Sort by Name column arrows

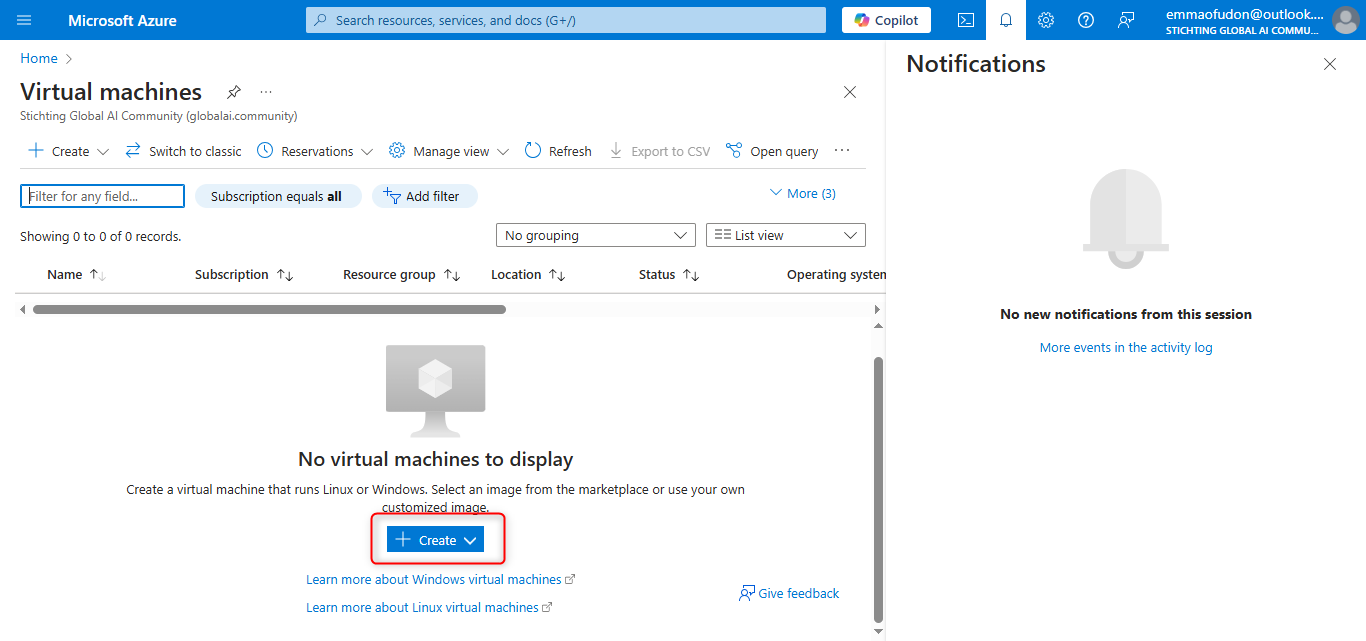point(98,275)
